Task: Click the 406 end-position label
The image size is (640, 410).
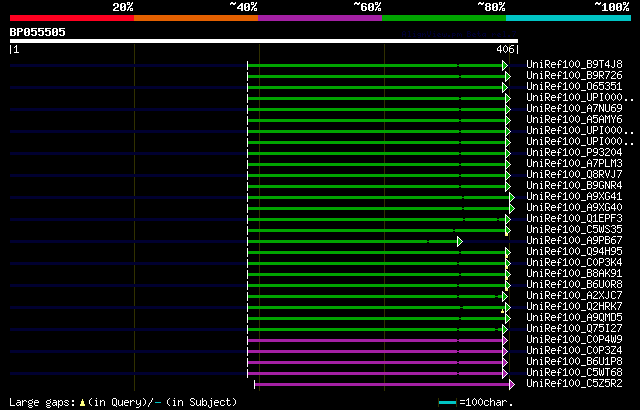Action: pyautogui.click(x=505, y=49)
